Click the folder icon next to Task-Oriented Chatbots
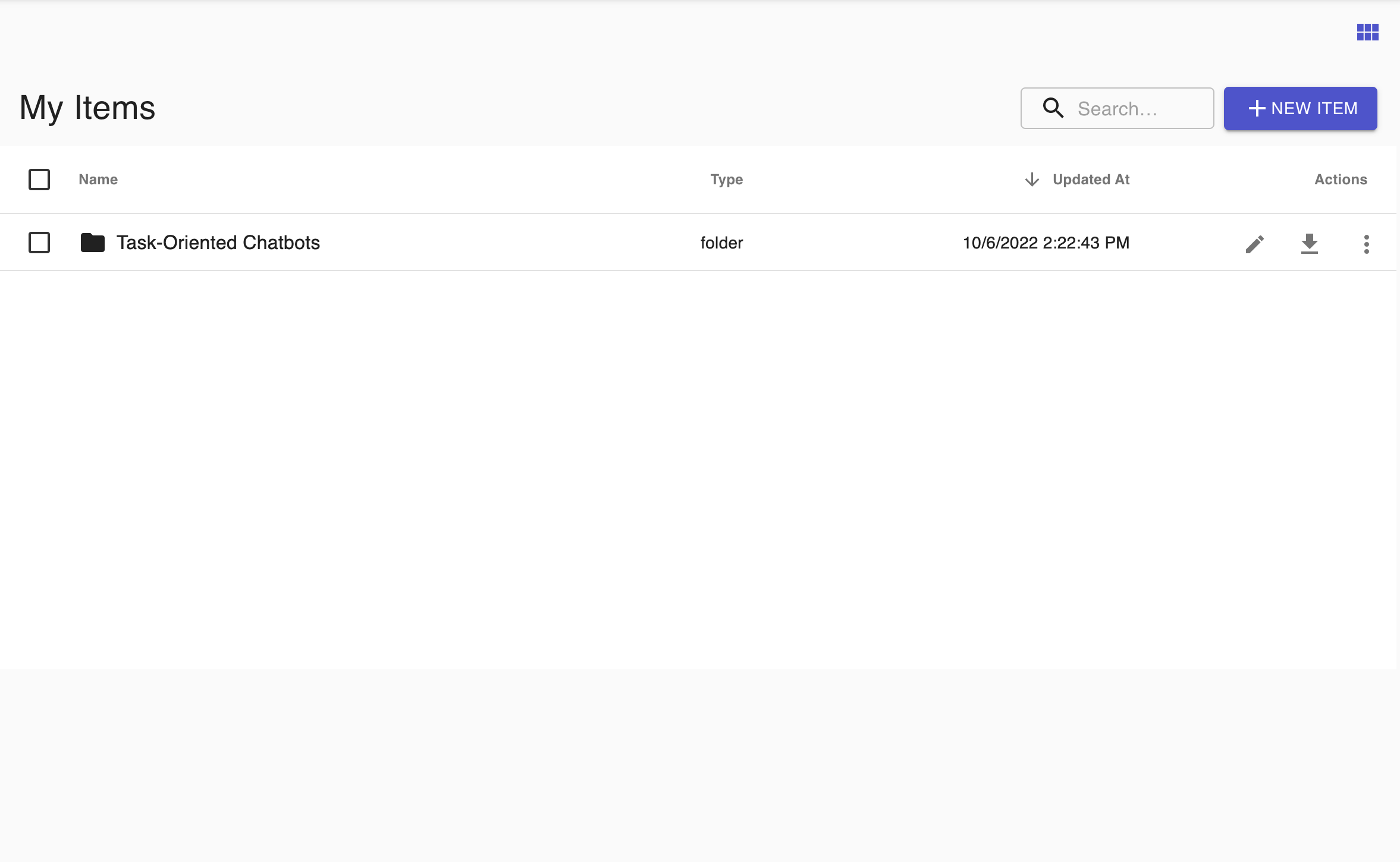 (93, 242)
